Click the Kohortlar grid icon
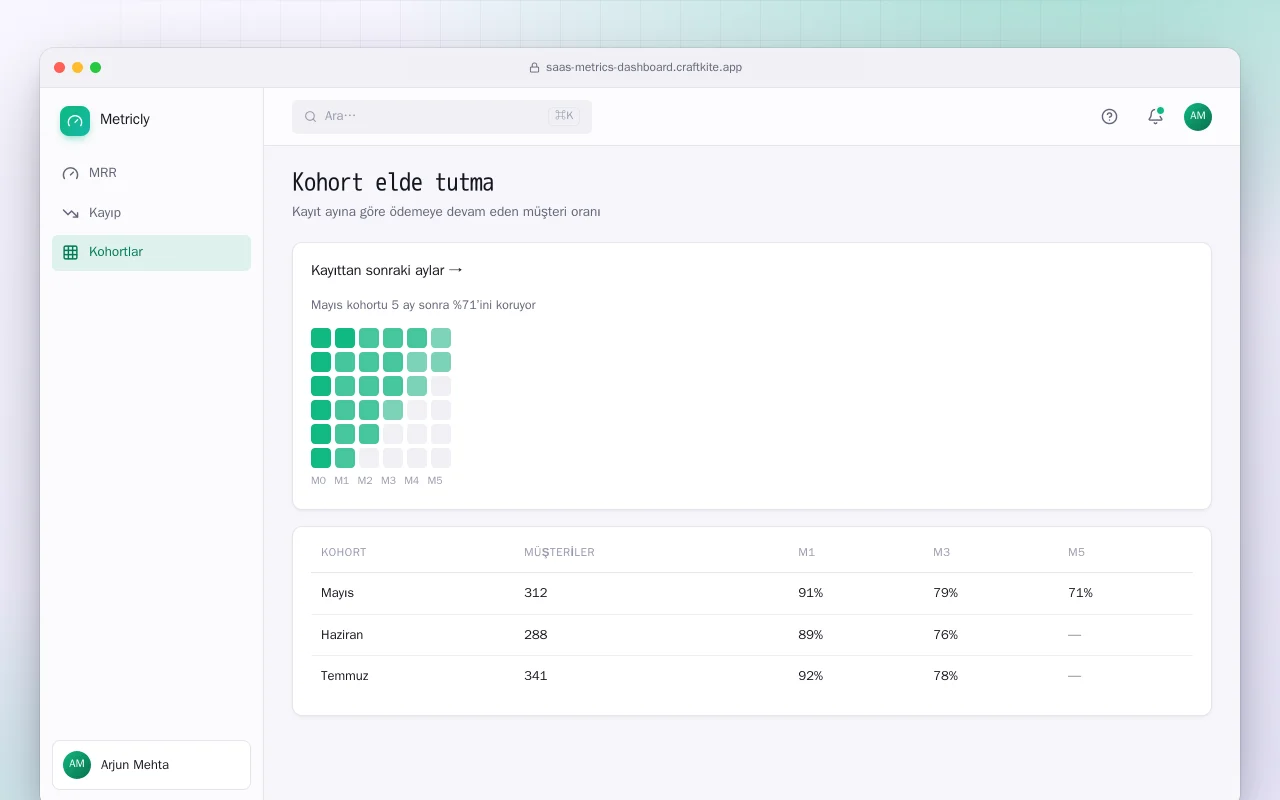This screenshot has height=800, width=1280. tap(70, 253)
